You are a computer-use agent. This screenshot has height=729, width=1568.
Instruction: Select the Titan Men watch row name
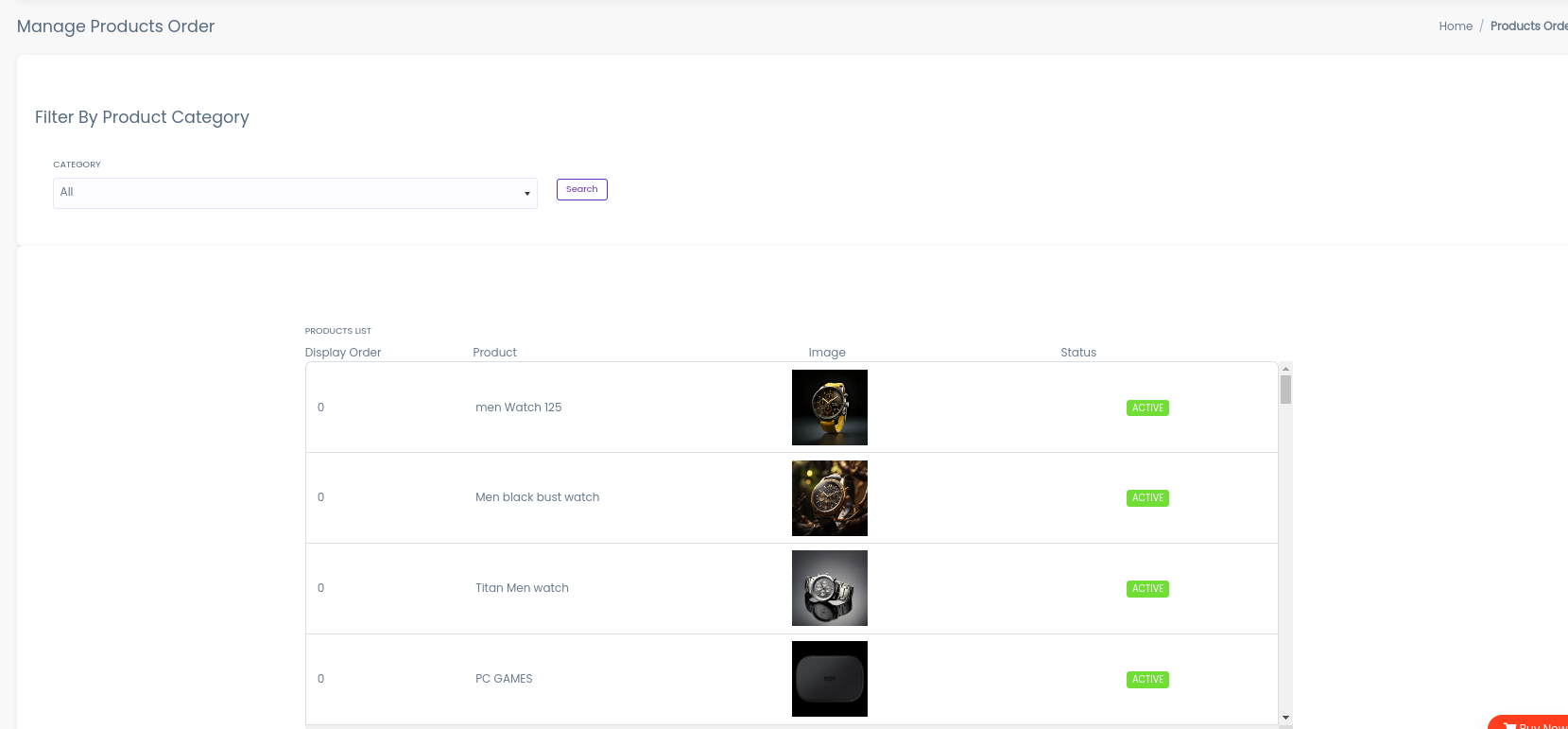click(x=522, y=588)
